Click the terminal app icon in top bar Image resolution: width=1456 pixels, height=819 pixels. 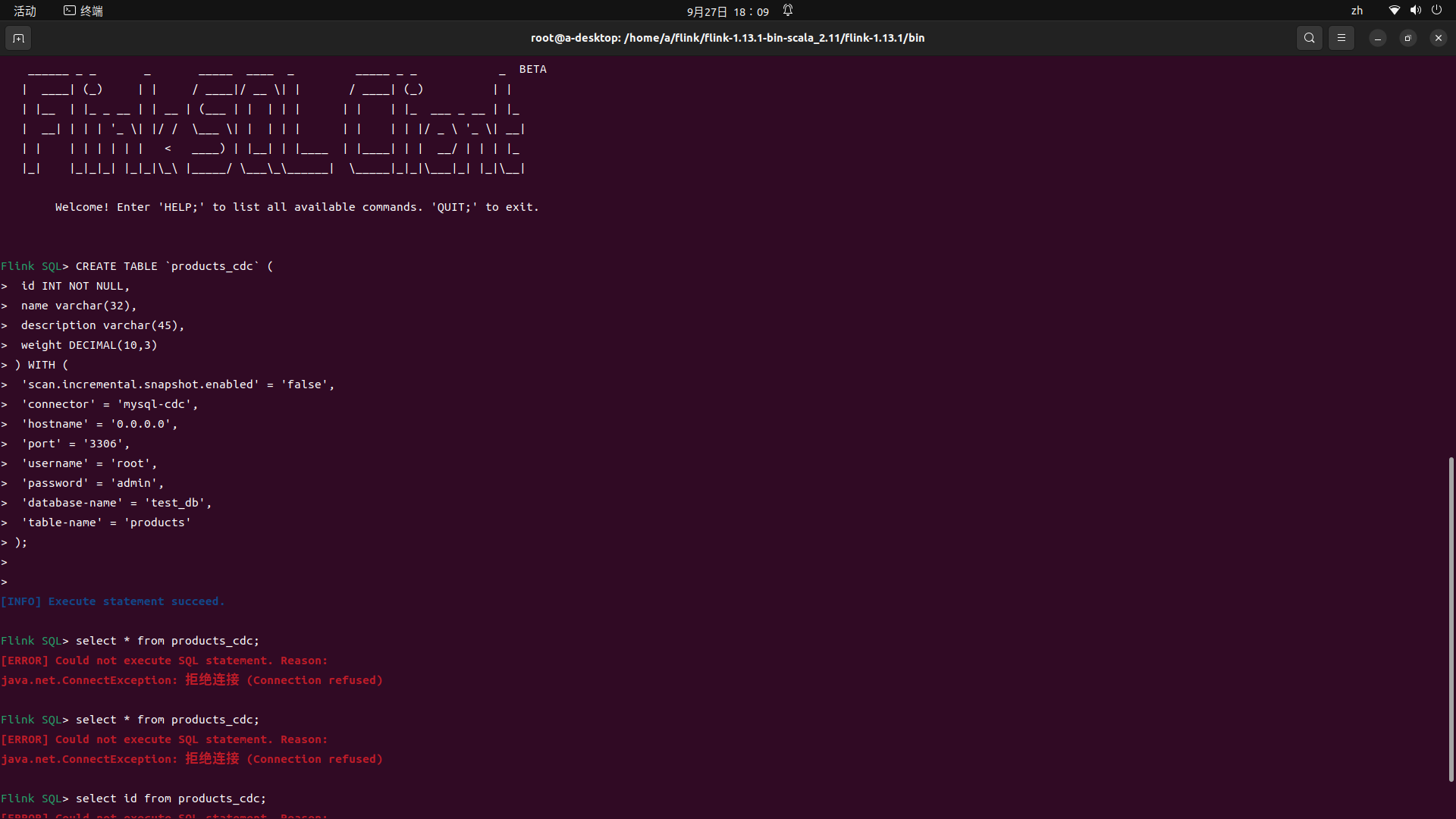point(68,10)
